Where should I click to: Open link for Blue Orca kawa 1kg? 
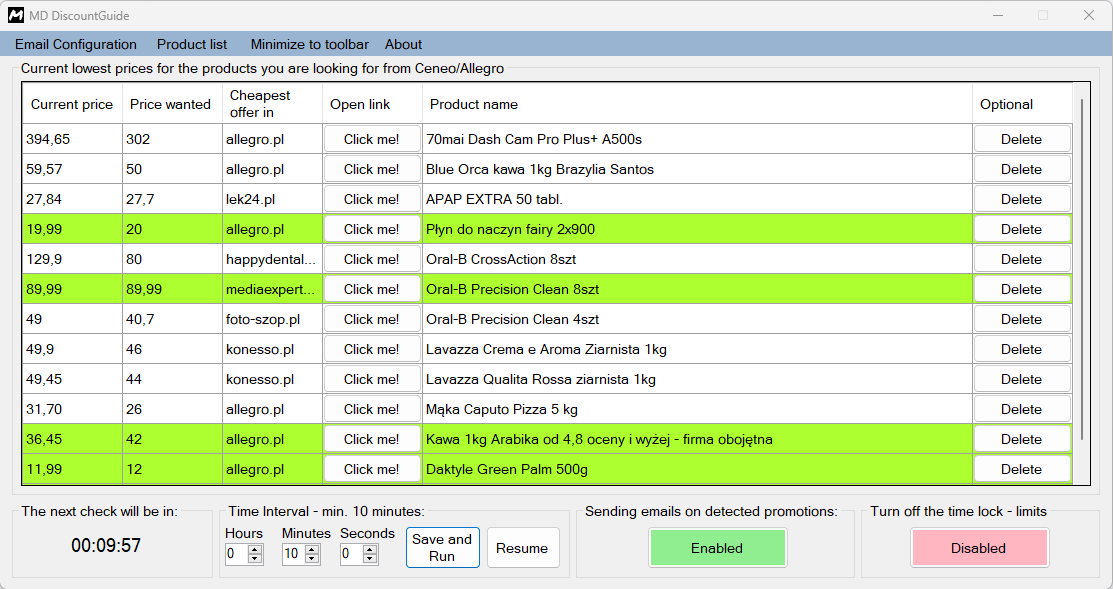pyautogui.click(x=372, y=169)
